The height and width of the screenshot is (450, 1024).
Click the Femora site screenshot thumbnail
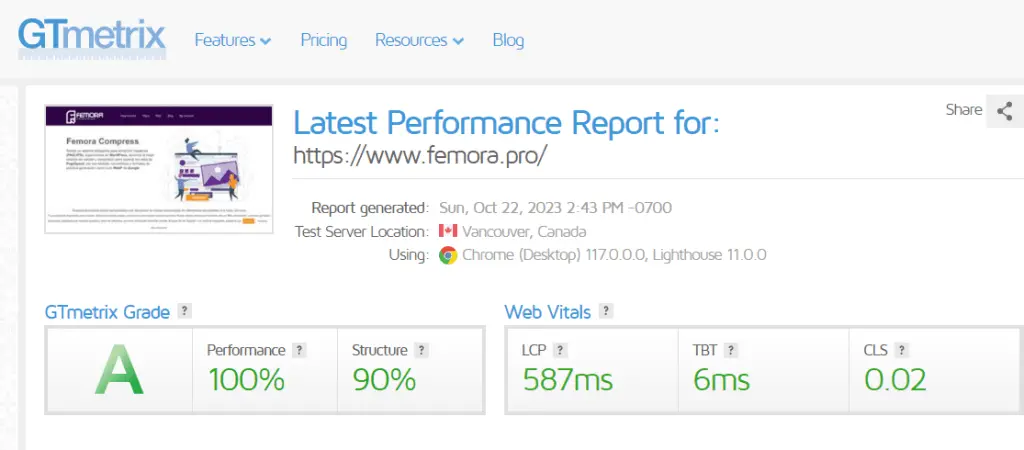coord(159,169)
